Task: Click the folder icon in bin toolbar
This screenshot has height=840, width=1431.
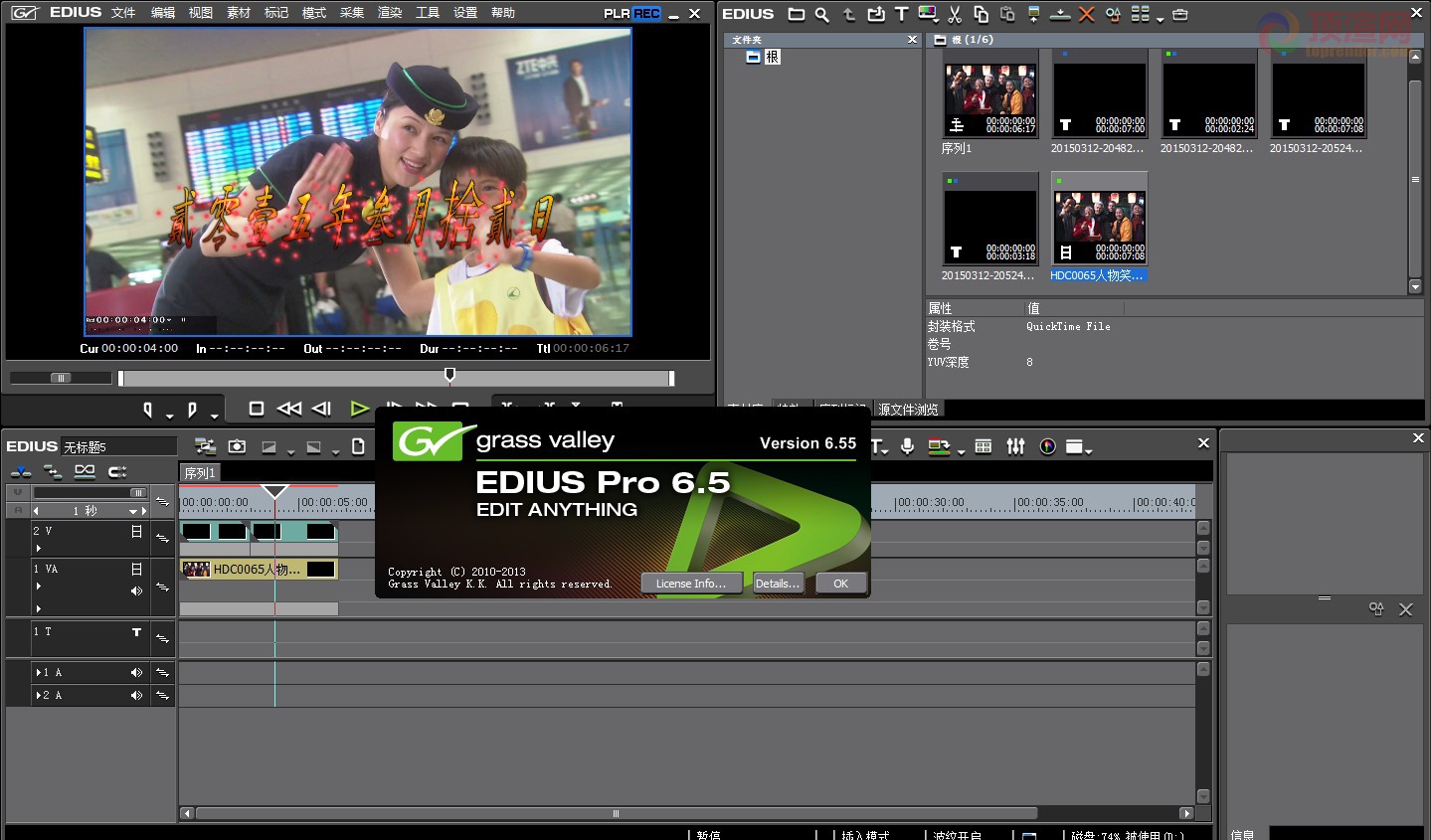Action: [797, 14]
